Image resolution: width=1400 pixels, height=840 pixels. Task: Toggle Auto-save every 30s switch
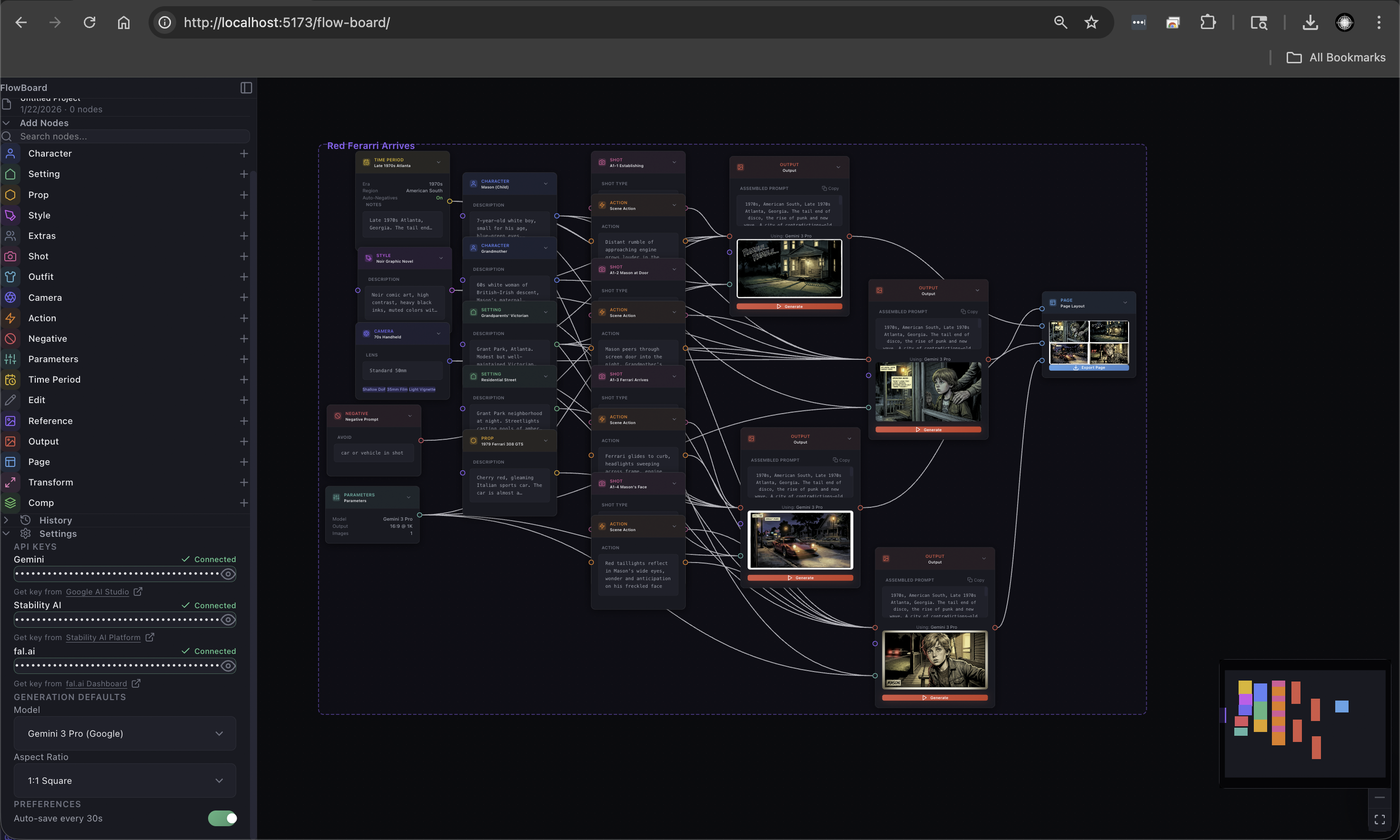click(222, 818)
